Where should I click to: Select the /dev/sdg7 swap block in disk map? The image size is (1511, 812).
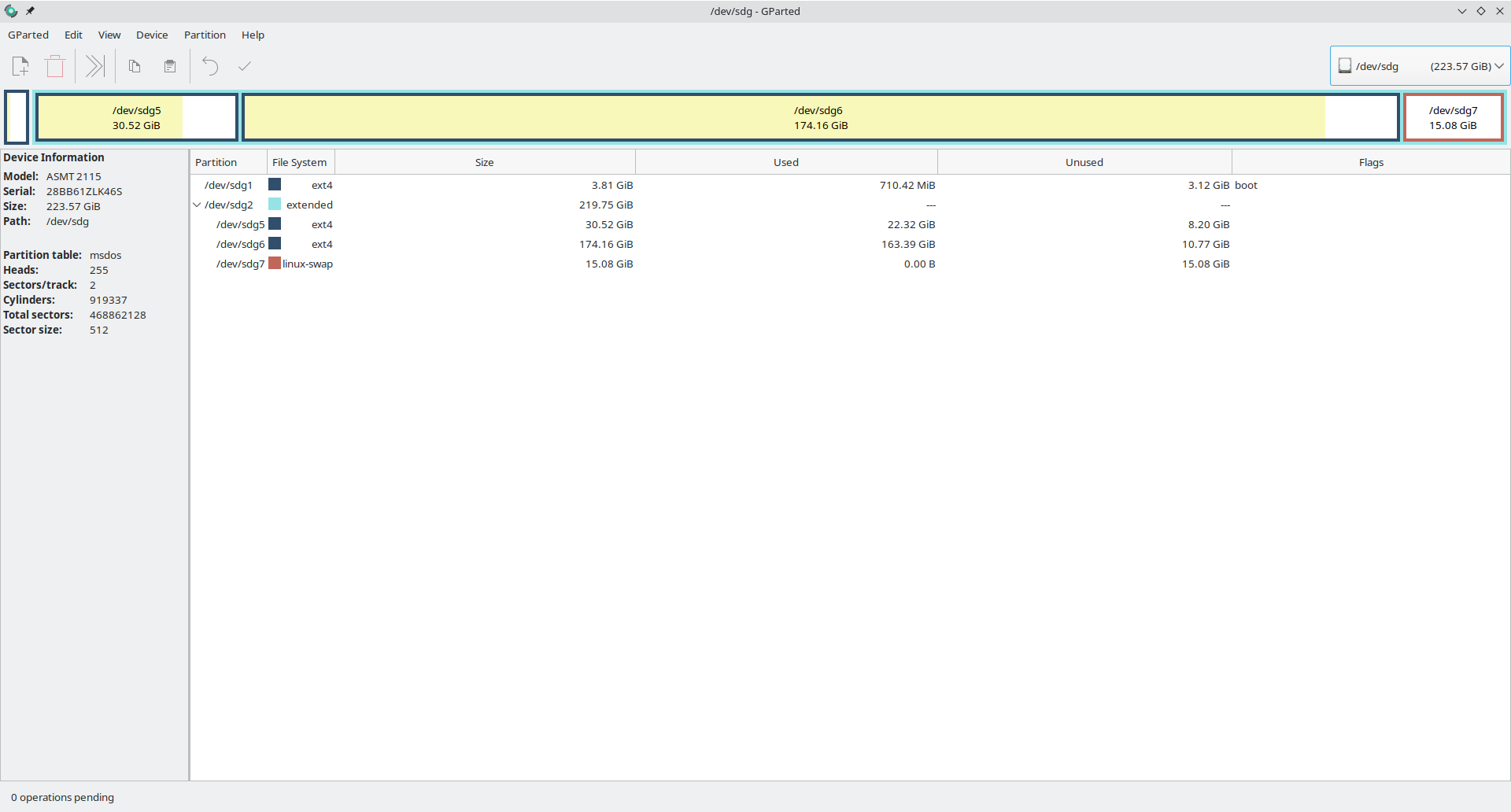(x=1454, y=117)
